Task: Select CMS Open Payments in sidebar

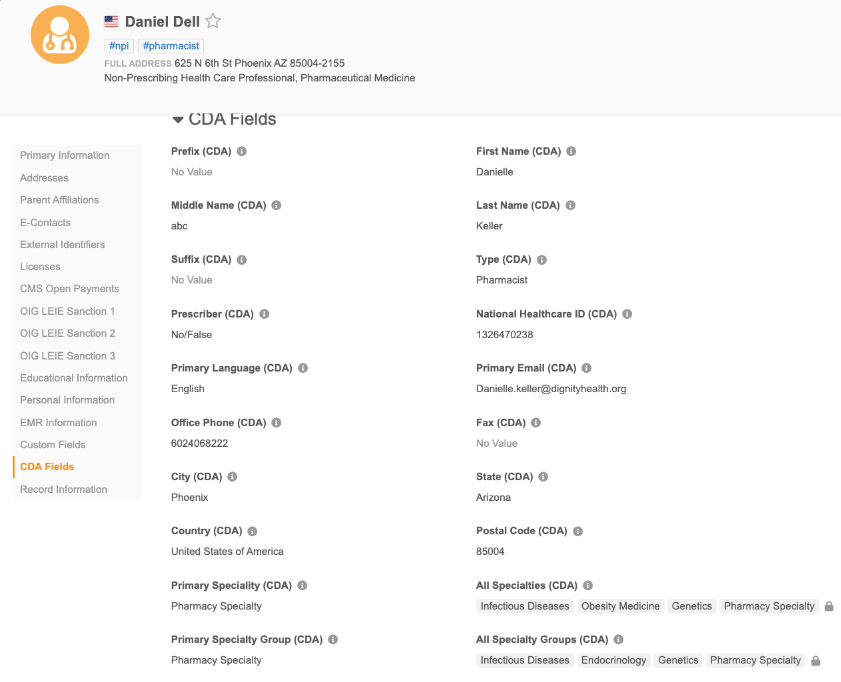Action: coord(69,289)
